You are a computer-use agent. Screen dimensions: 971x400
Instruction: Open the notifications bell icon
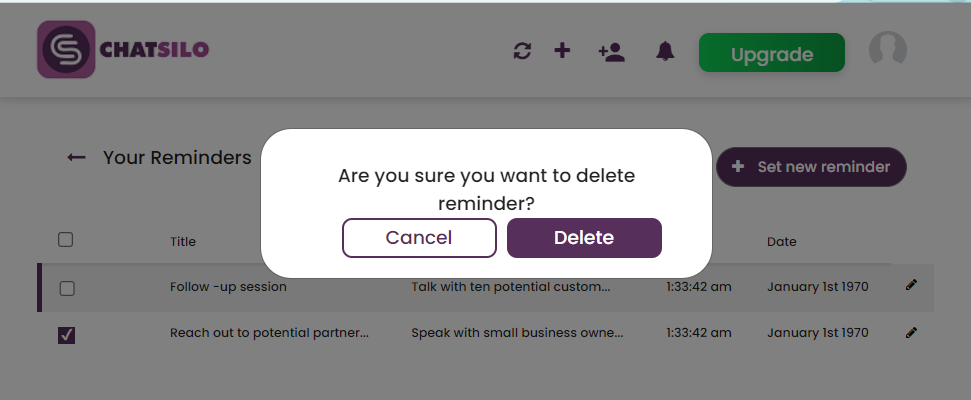665,51
